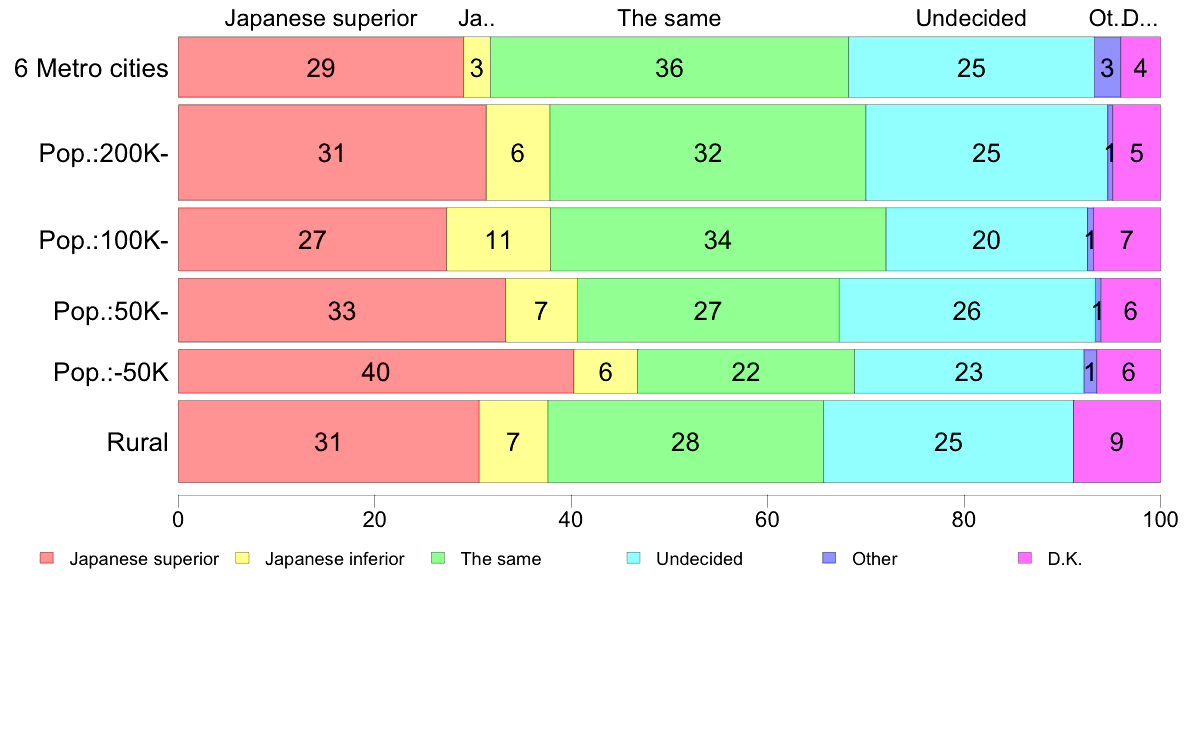Click the axis tick label 60

pyautogui.click(x=768, y=519)
